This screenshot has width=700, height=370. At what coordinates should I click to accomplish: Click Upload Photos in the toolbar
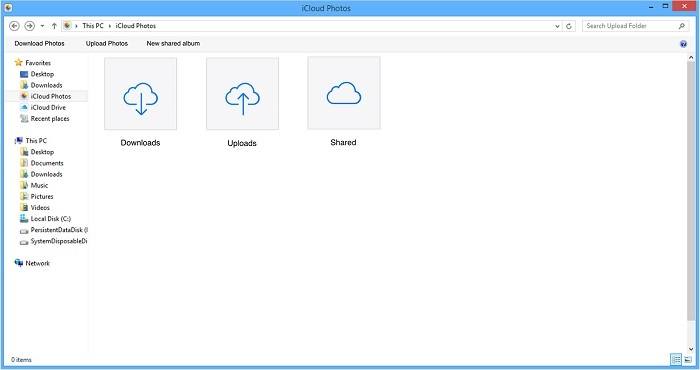click(107, 43)
